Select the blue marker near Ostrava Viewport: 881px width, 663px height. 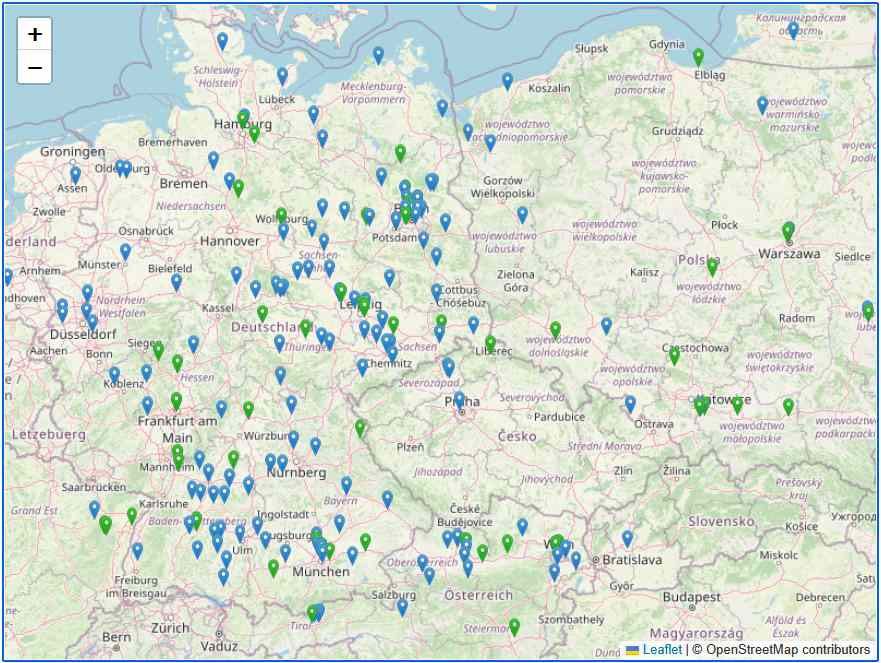pyautogui.click(x=630, y=404)
